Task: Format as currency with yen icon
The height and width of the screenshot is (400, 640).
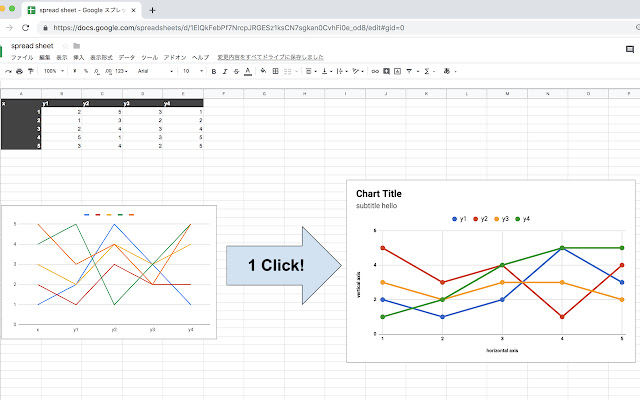Action: (75, 71)
